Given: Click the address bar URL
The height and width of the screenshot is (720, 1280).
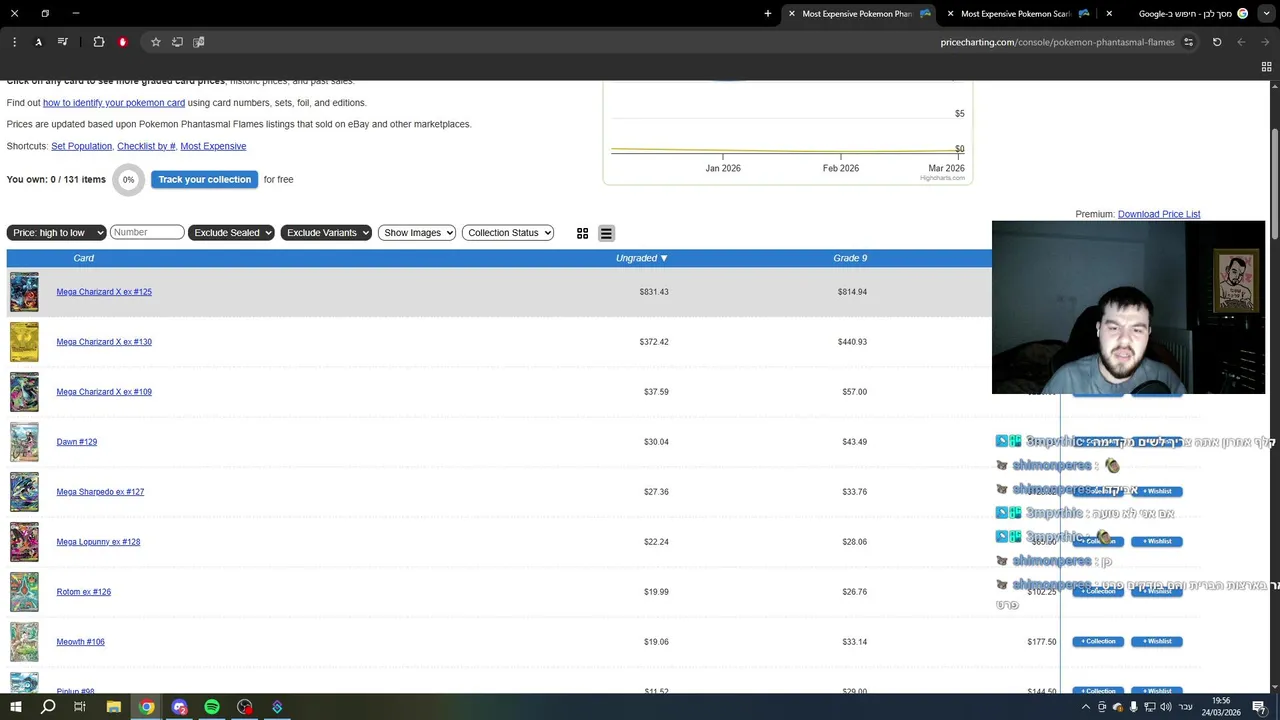Looking at the screenshot, I should pyautogui.click(x=1057, y=42).
